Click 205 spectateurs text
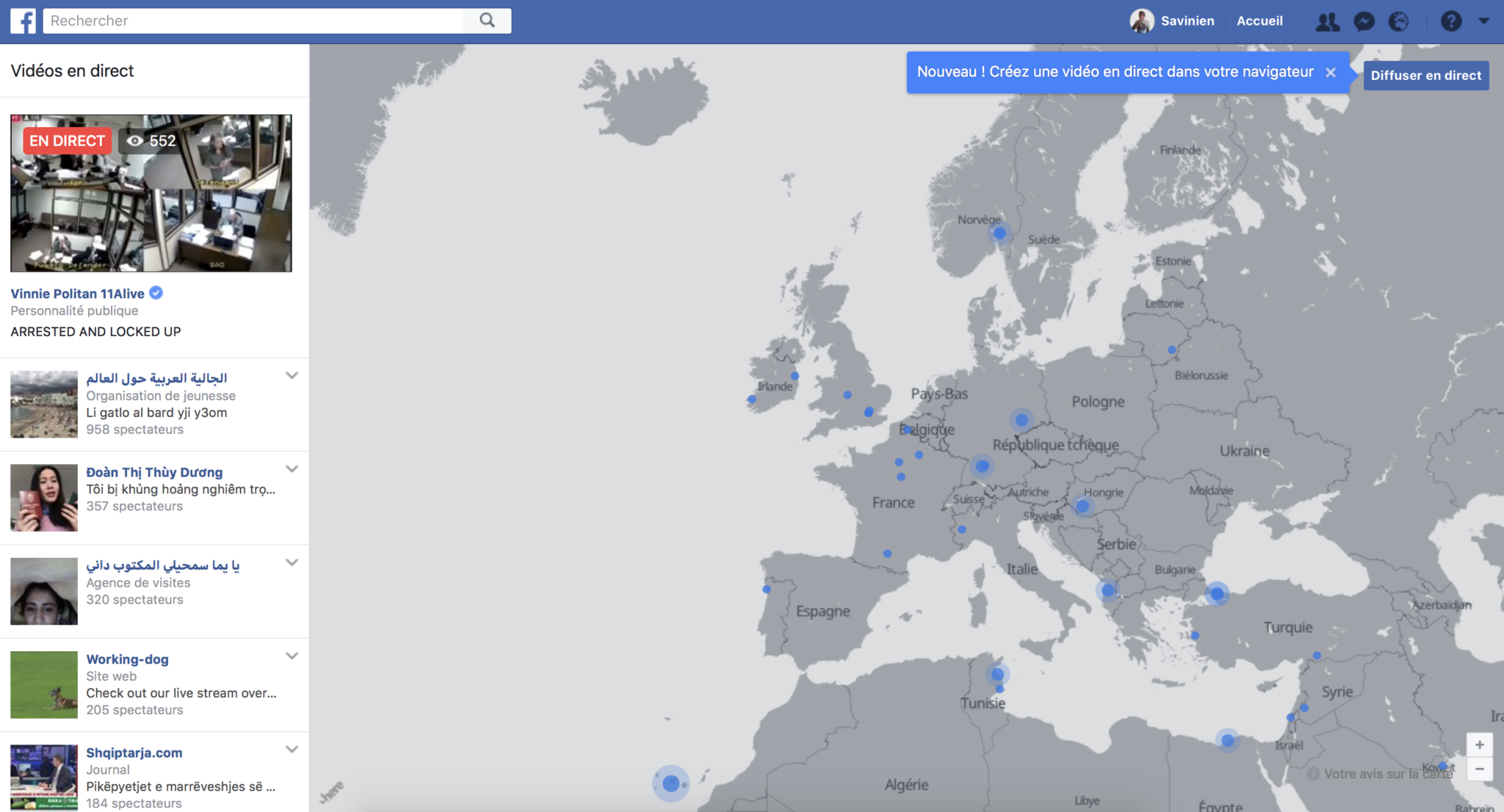The width and height of the screenshot is (1504, 812). tap(135, 710)
